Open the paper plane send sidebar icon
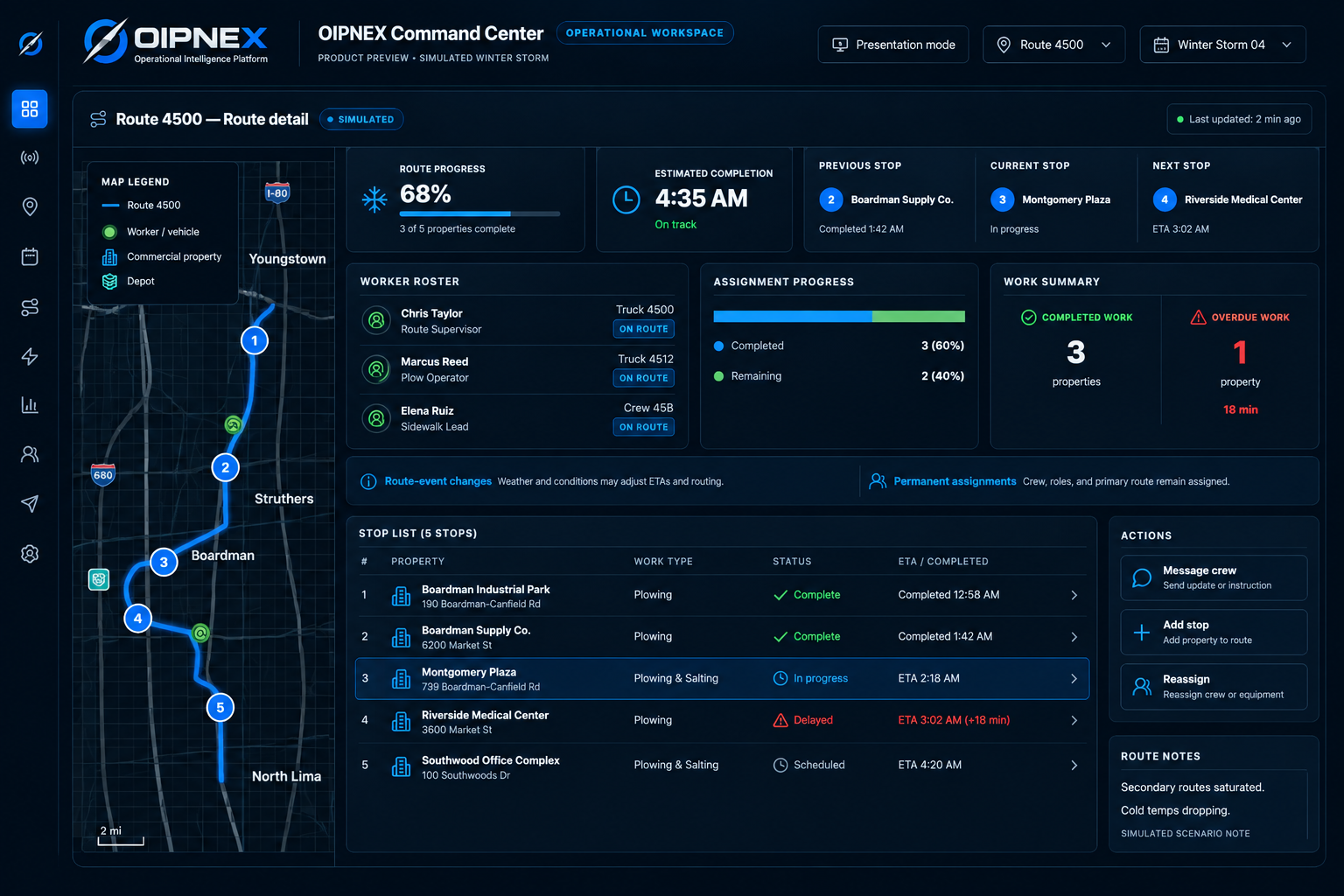 (x=30, y=504)
